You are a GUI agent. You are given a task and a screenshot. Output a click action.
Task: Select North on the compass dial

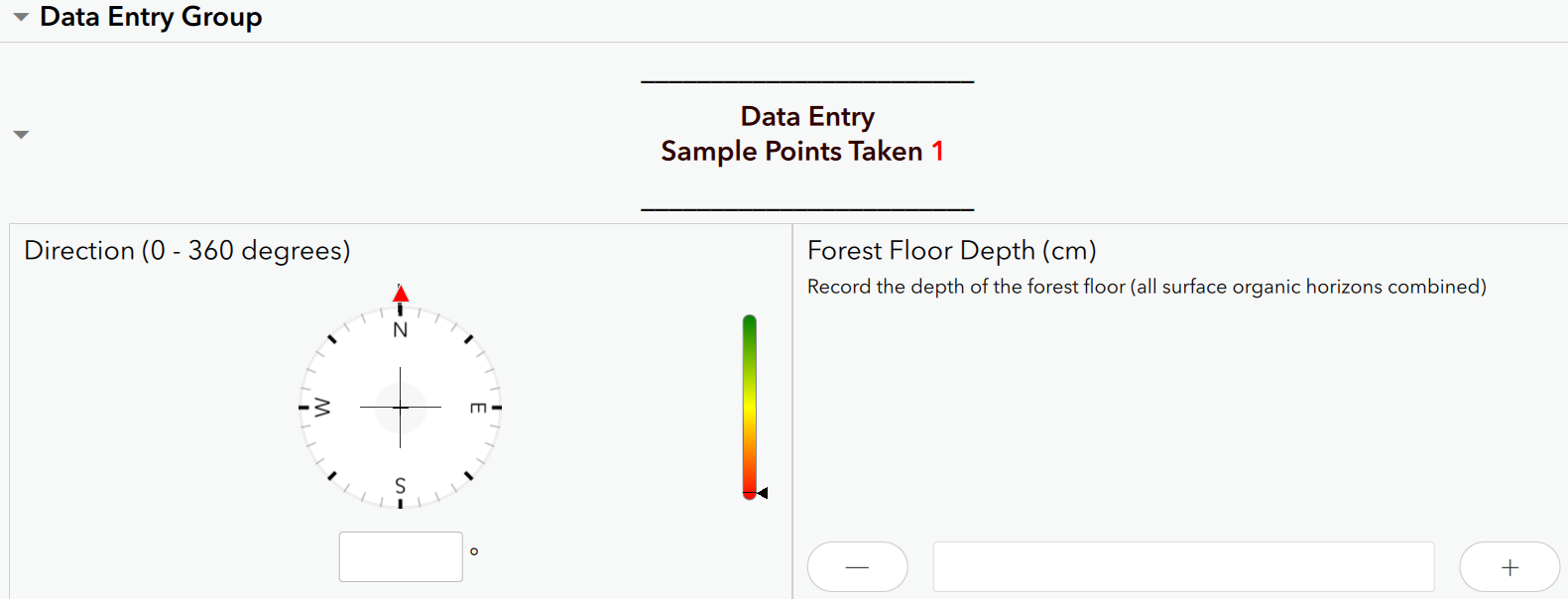pos(401,328)
